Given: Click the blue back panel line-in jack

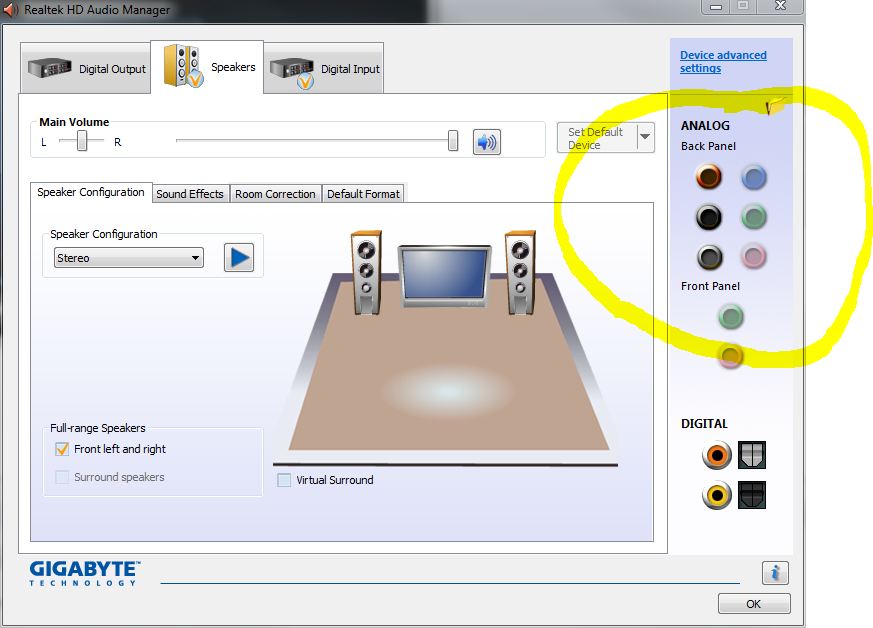Looking at the screenshot, I should 754,178.
